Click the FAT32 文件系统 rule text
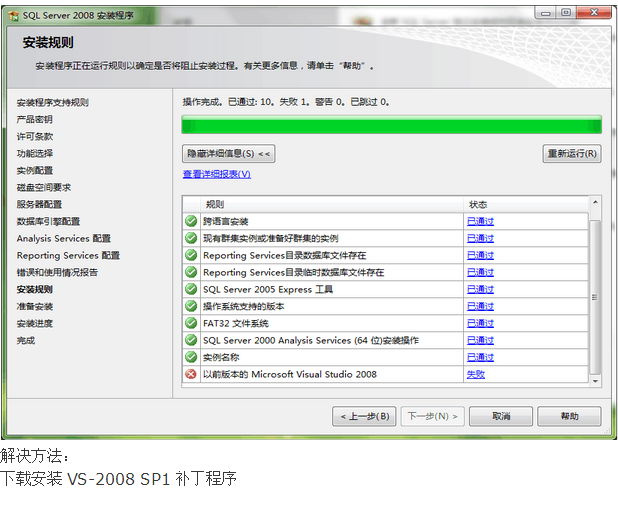The image size is (618, 510). [x=236, y=324]
